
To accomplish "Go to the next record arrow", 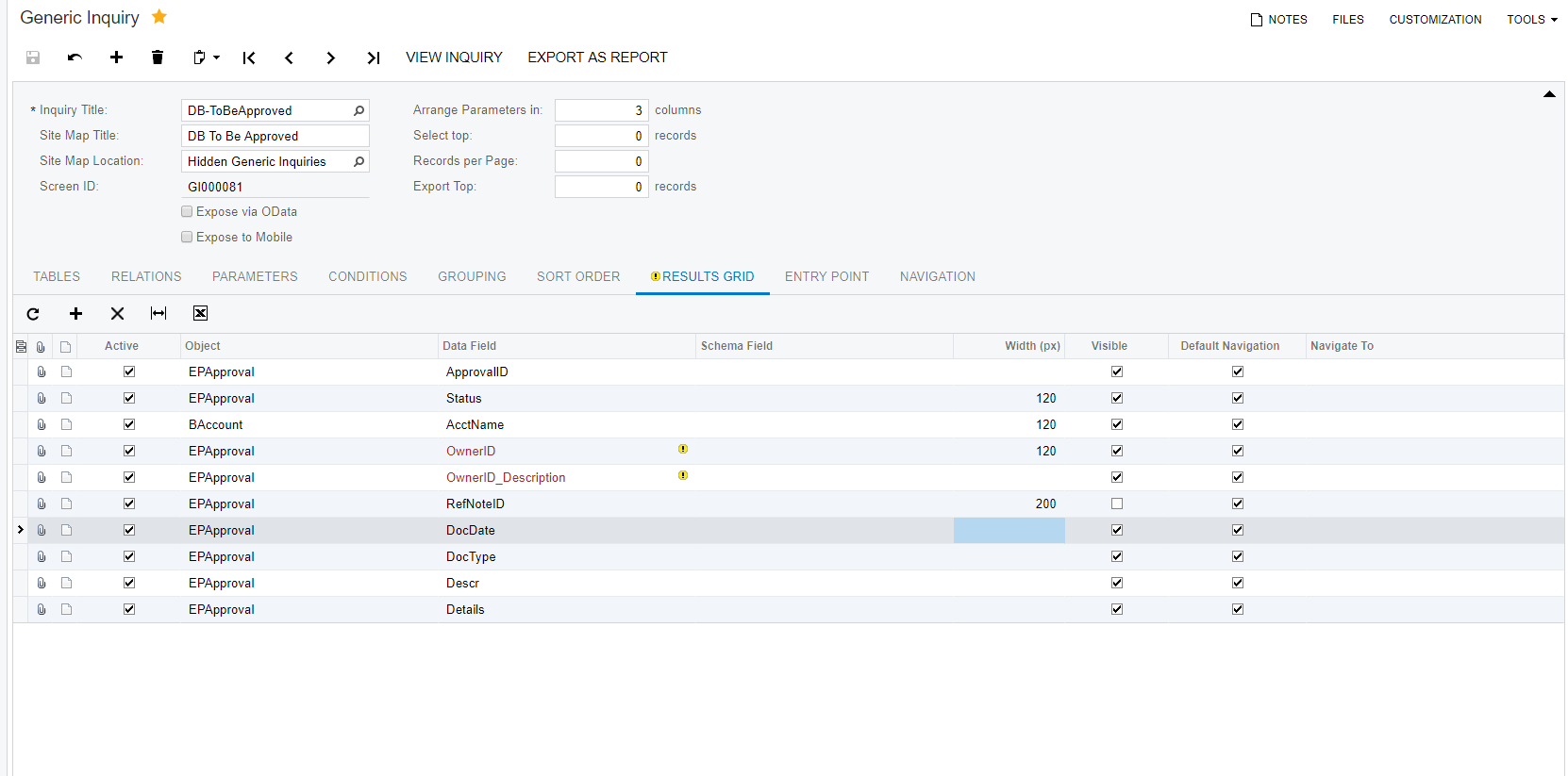I will click(x=330, y=58).
